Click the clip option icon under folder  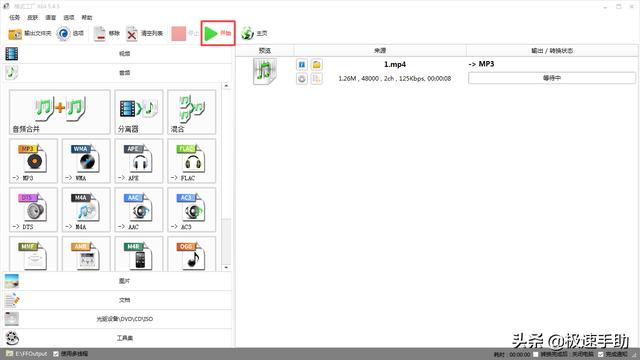(x=316, y=79)
